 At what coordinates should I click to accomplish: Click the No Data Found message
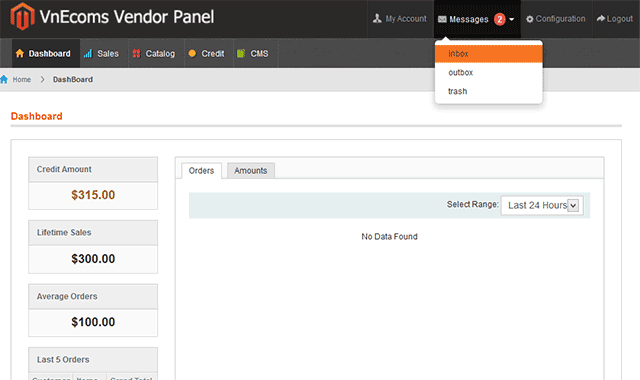[x=389, y=237]
